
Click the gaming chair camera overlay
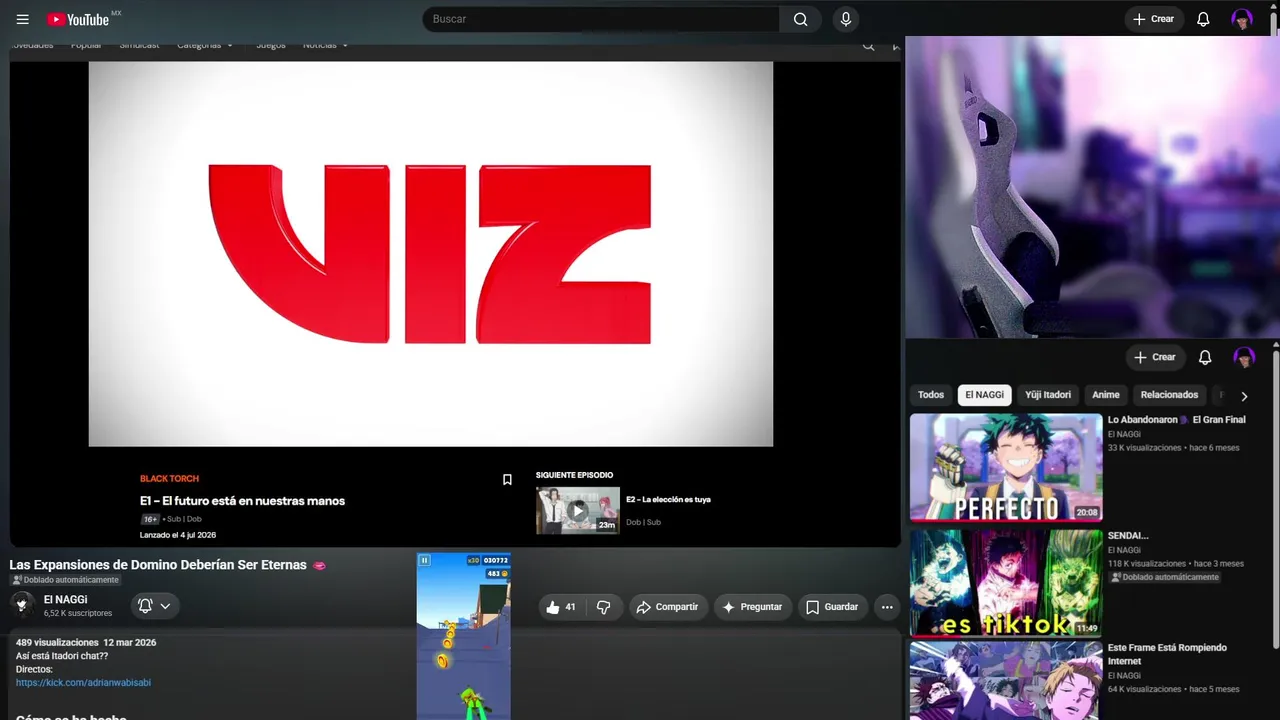(1093, 187)
